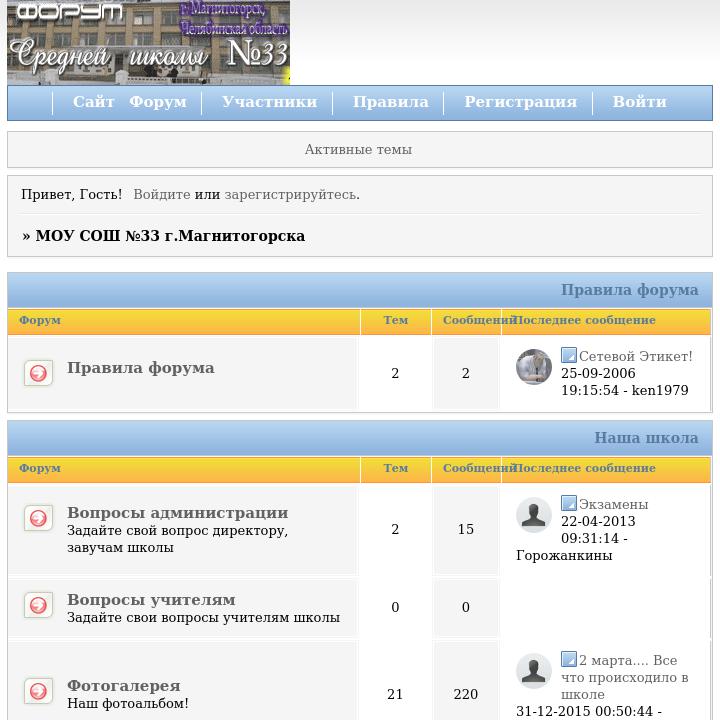720x720 pixels.
Task: Open МОУ СОШ №33 г.Магнитогорска breadcrumb
Action: pyautogui.click(x=170, y=236)
